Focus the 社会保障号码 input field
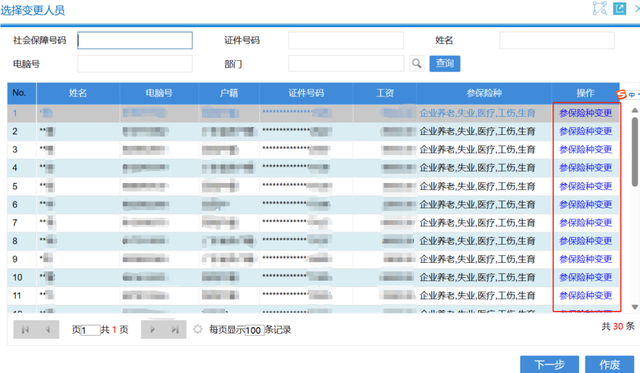This screenshot has width=640, height=373. [135, 40]
